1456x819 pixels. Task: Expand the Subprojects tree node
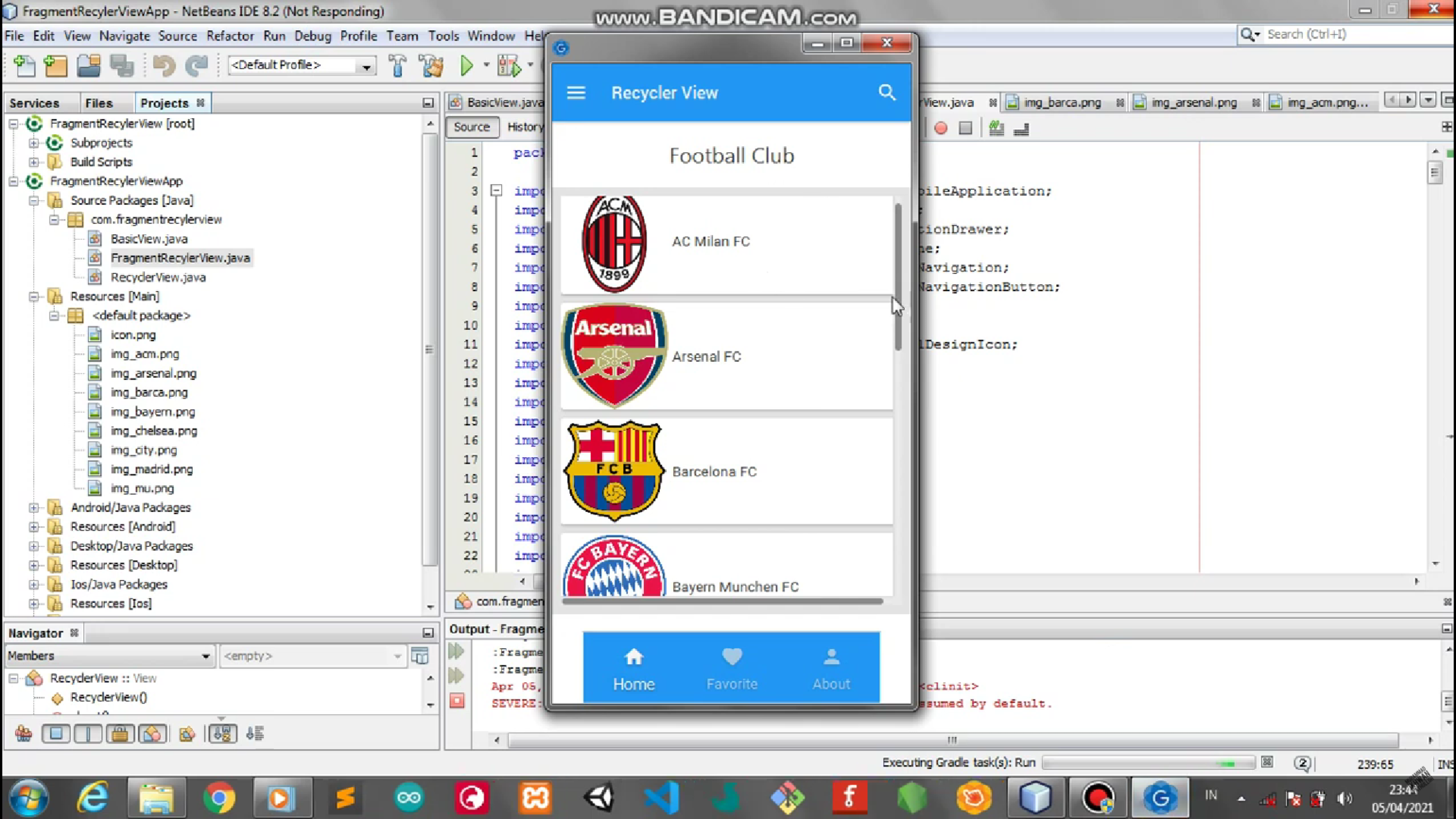34,143
